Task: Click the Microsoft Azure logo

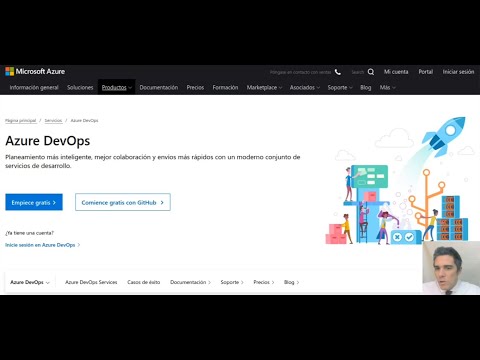Action: point(35,71)
